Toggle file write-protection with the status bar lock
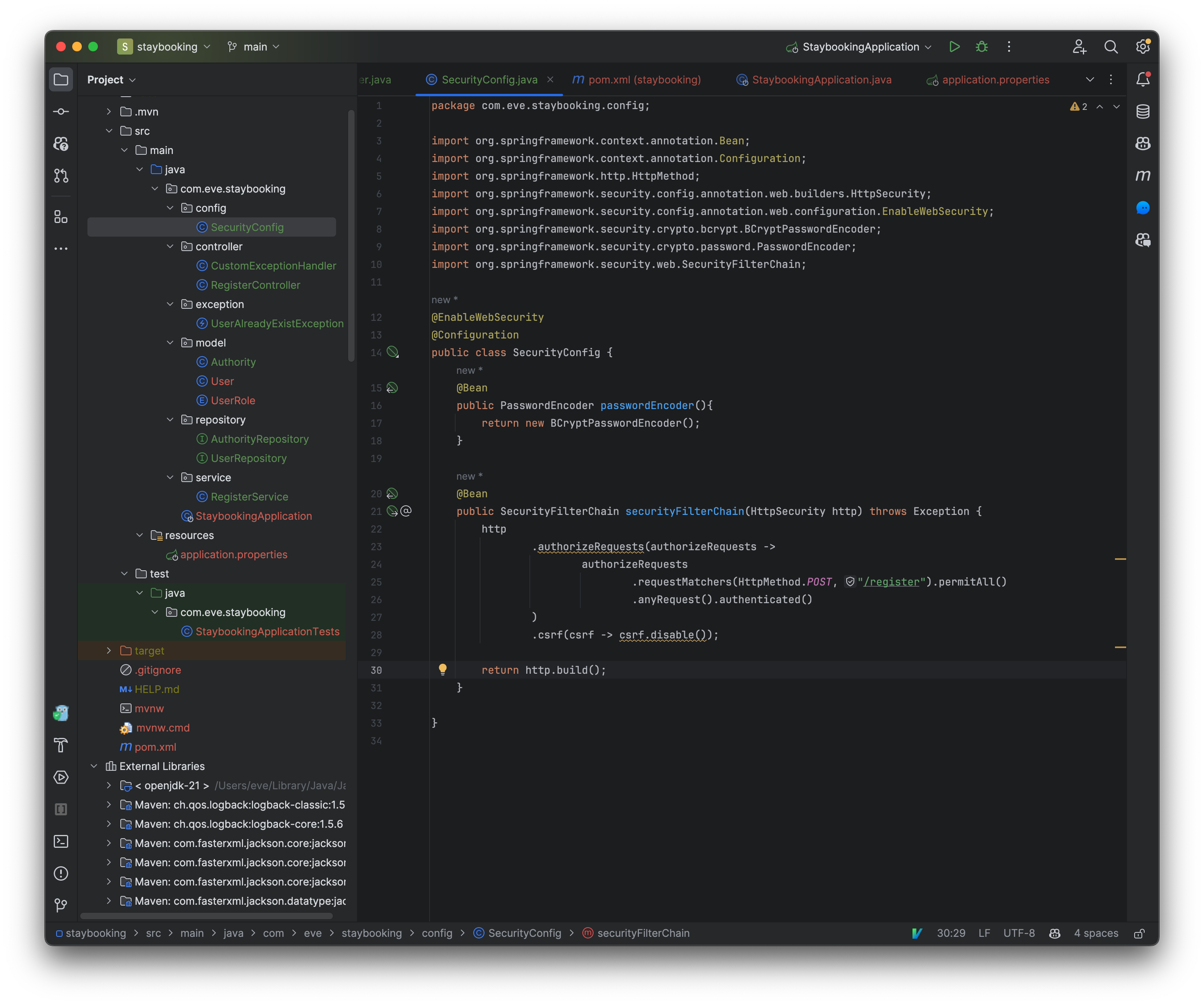1204x1005 pixels. click(1139, 933)
